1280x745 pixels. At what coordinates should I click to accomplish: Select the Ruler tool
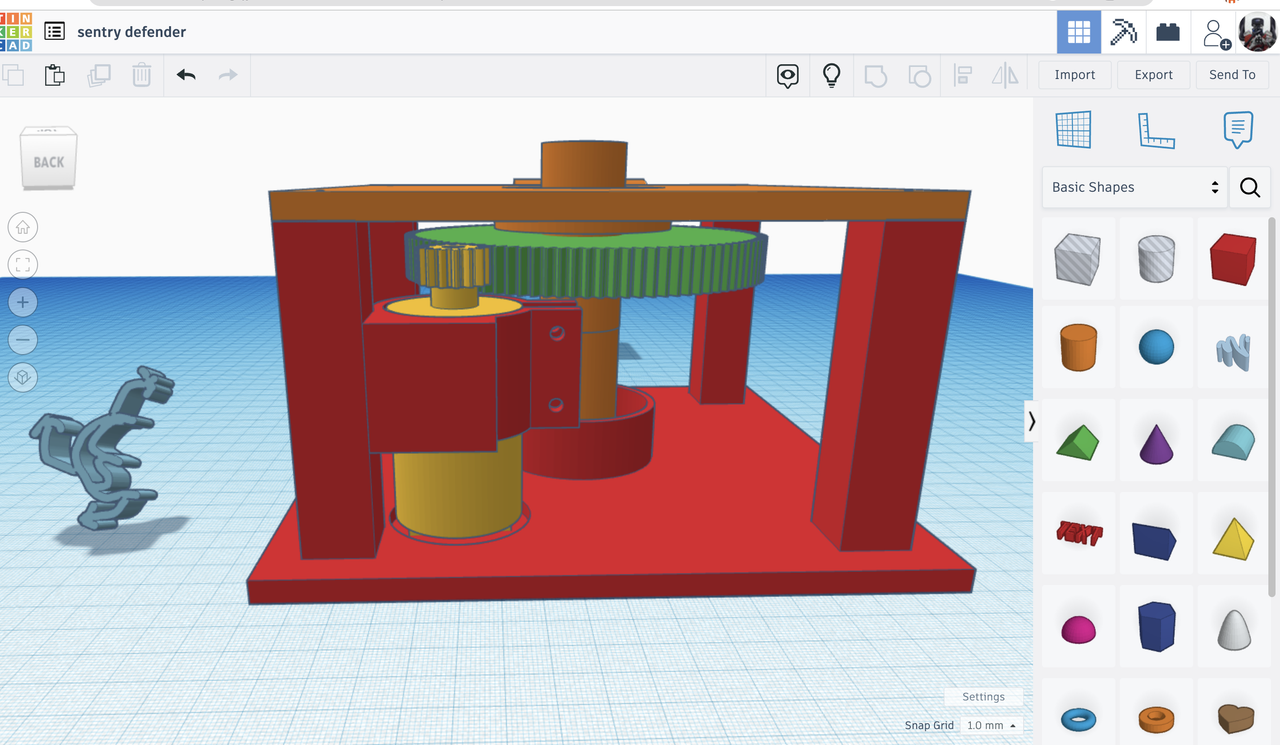1156,130
